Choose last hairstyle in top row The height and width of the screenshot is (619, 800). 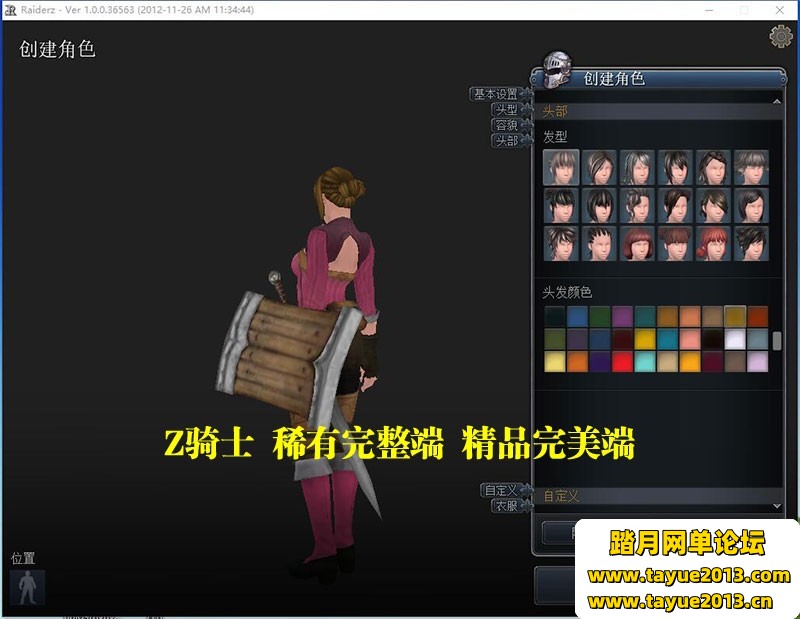pos(751,167)
